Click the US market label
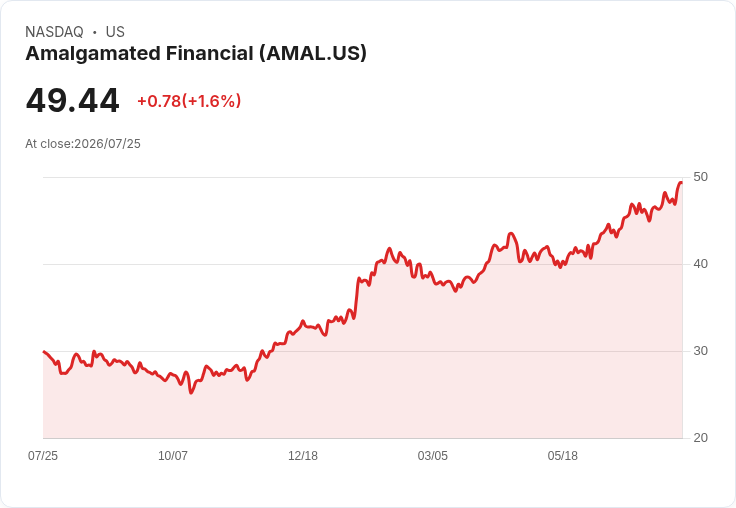Image resolution: width=736 pixels, height=508 pixels. (115, 32)
